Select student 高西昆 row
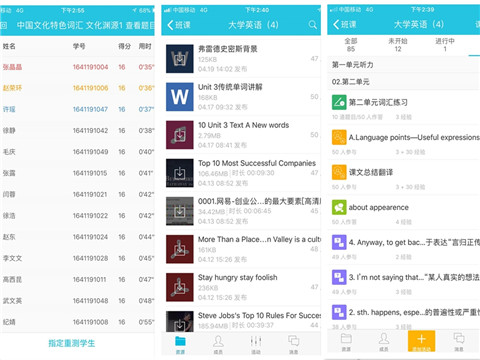Screen dimensions: 480x360 click(x=77, y=279)
